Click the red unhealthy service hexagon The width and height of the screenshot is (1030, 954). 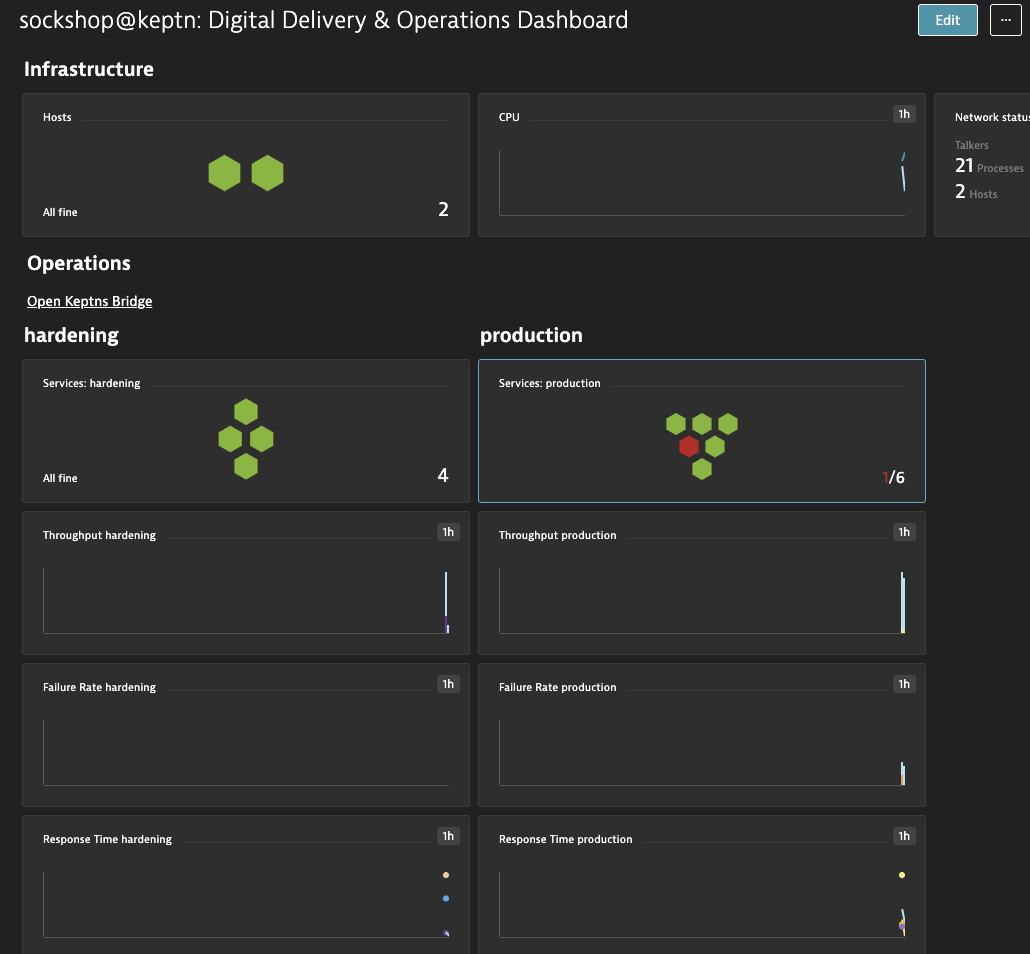[688, 447]
